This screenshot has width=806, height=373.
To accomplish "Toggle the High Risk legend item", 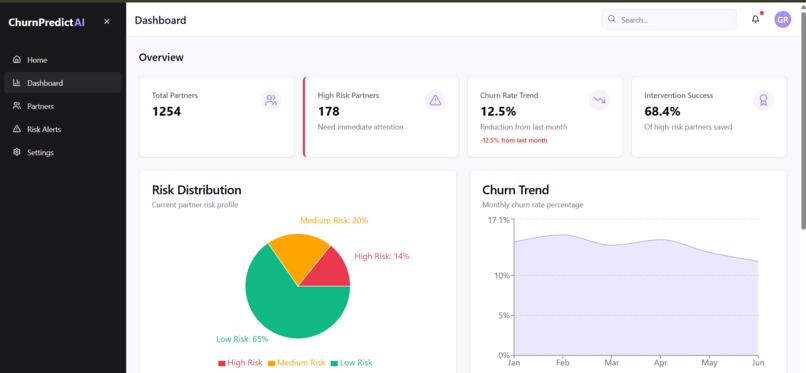I will click(x=240, y=363).
